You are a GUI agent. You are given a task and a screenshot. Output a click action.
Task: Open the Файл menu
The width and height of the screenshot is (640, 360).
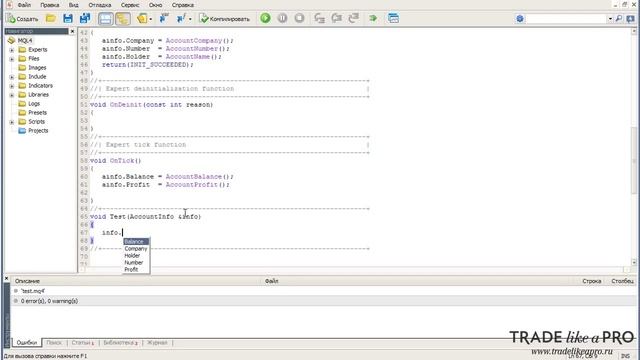tap(24, 5)
